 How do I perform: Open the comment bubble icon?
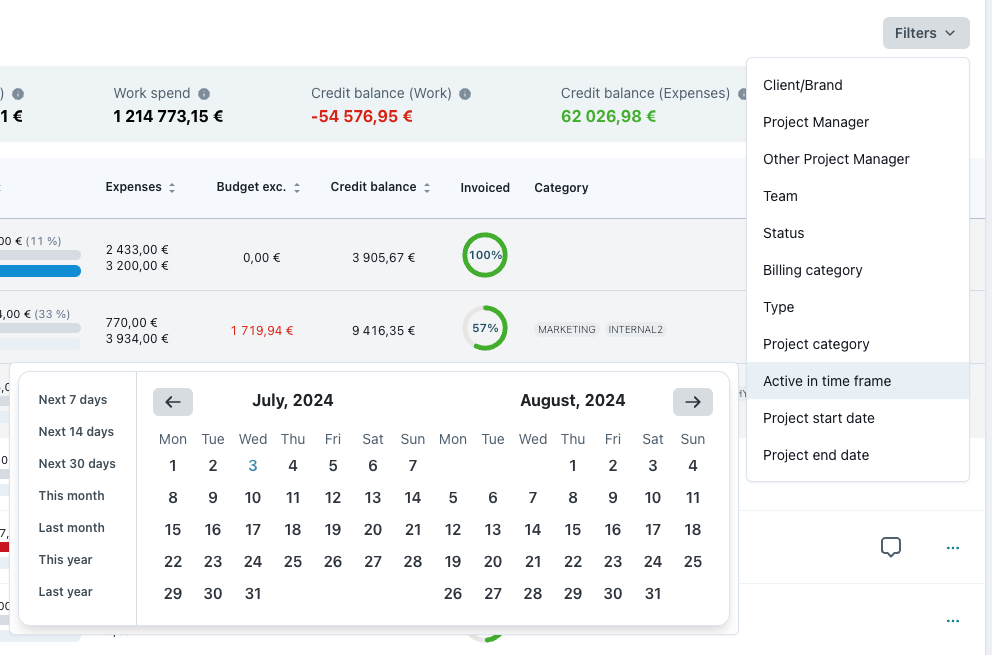891,547
